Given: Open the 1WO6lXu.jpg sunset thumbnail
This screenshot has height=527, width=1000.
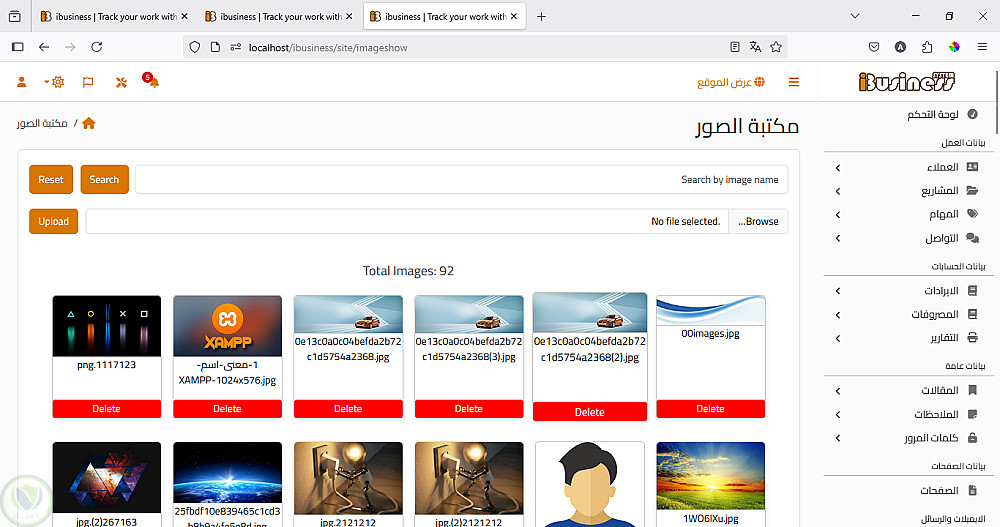Looking at the screenshot, I should (x=710, y=475).
